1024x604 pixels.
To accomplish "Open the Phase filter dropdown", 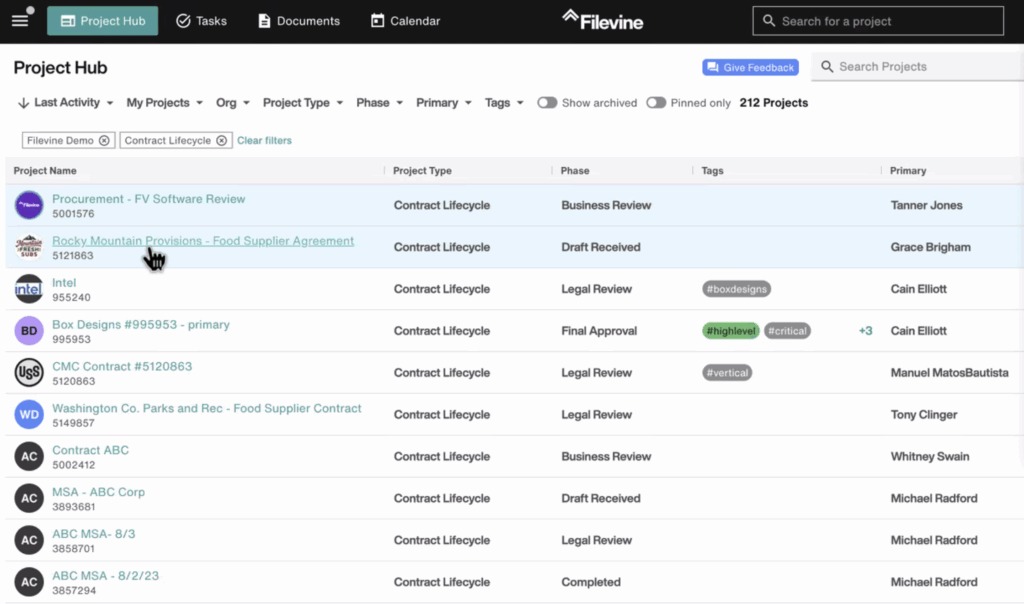I will [379, 103].
